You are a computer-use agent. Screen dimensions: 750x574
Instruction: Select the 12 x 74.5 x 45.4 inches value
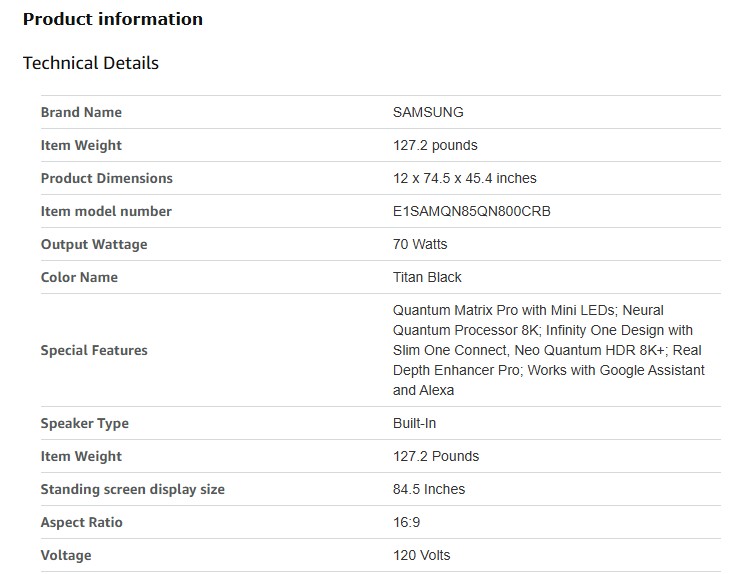click(464, 178)
